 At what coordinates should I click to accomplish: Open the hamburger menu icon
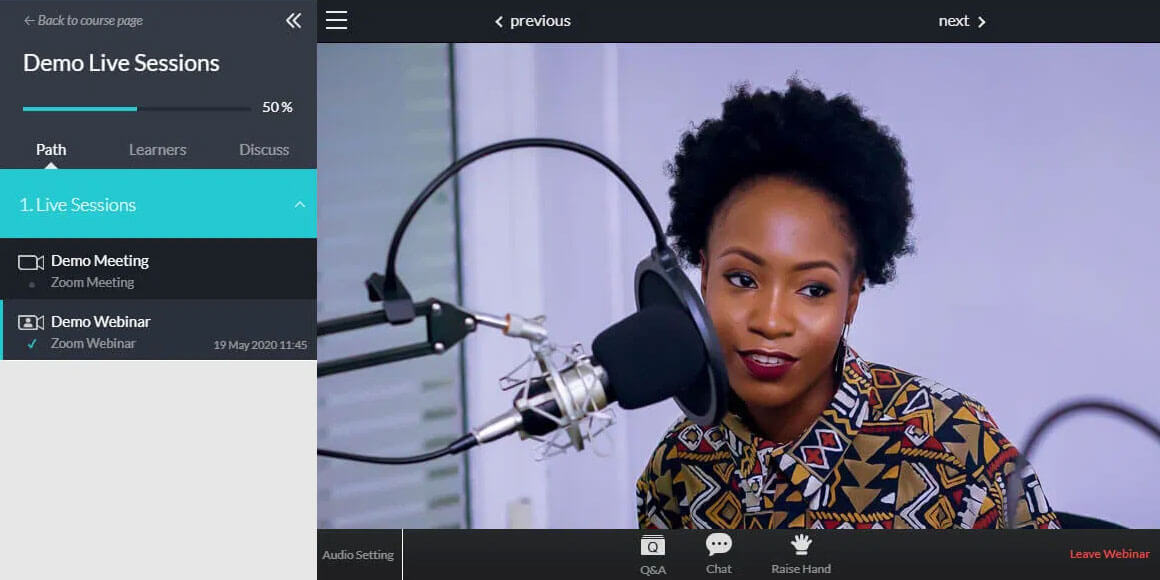(x=336, y=21)
